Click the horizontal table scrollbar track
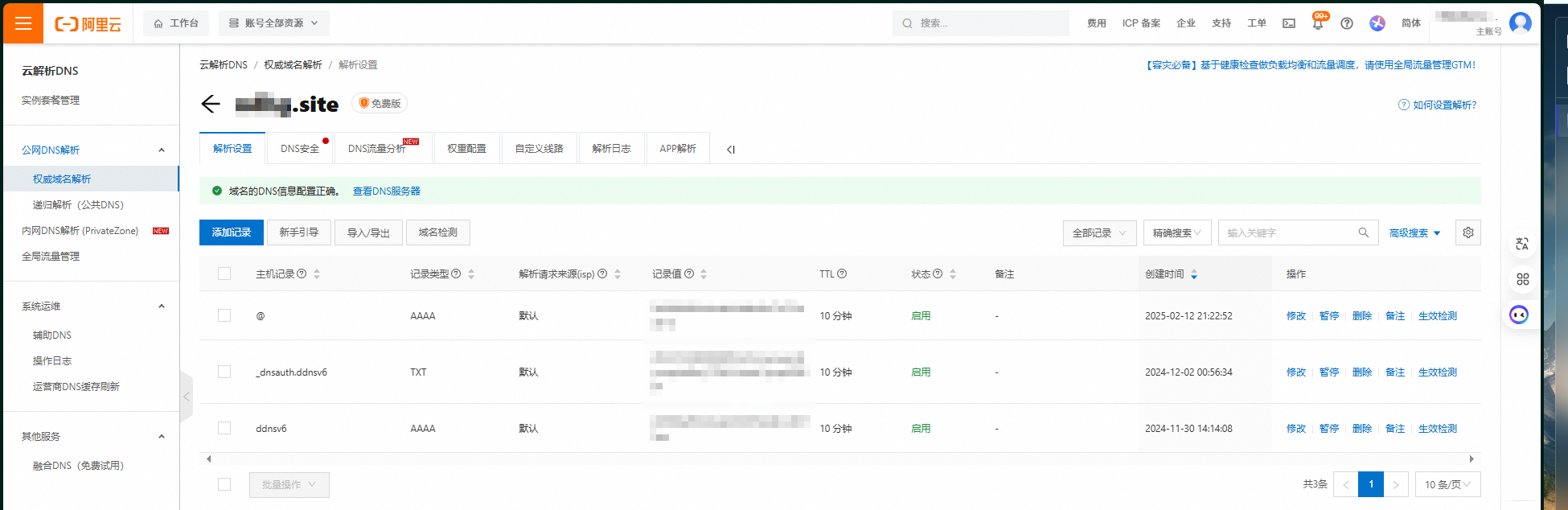 tap(840, 459)
